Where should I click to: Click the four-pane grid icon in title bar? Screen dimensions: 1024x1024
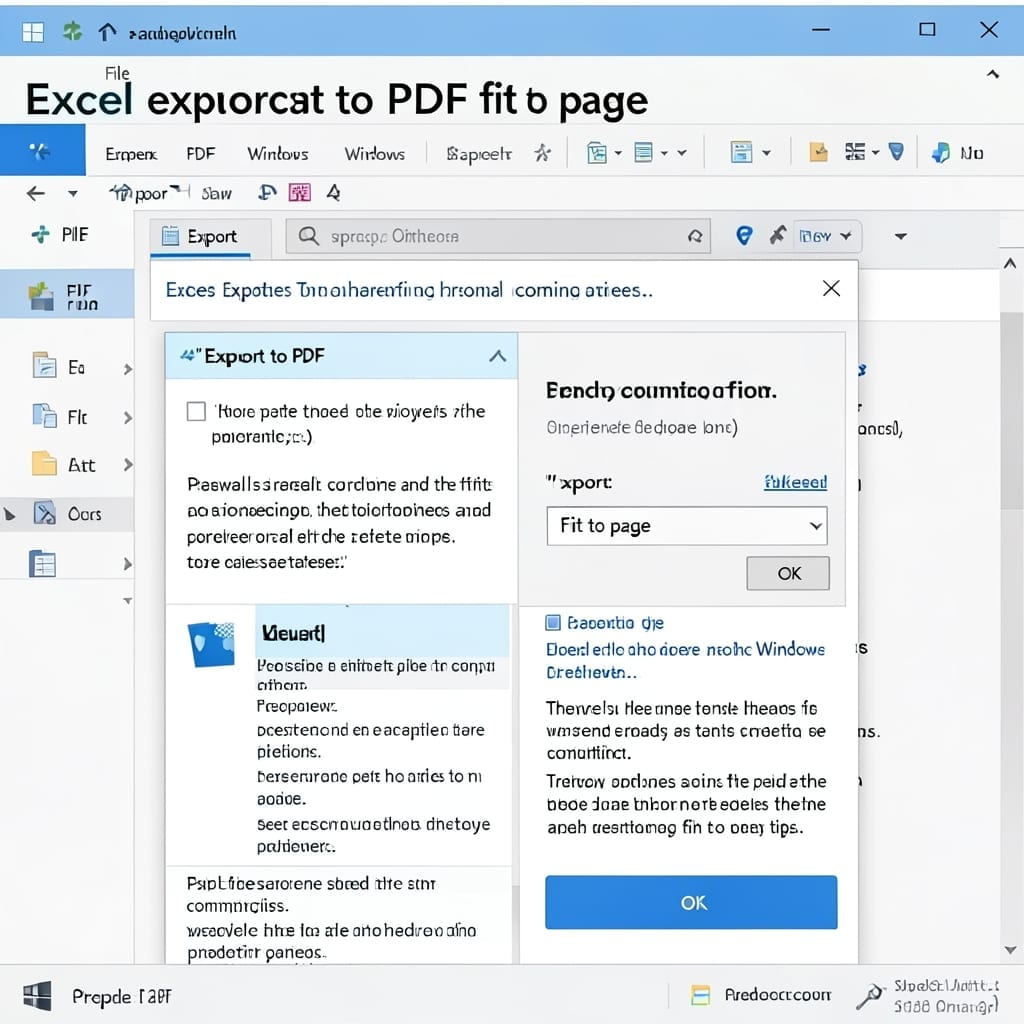(33, 31)
